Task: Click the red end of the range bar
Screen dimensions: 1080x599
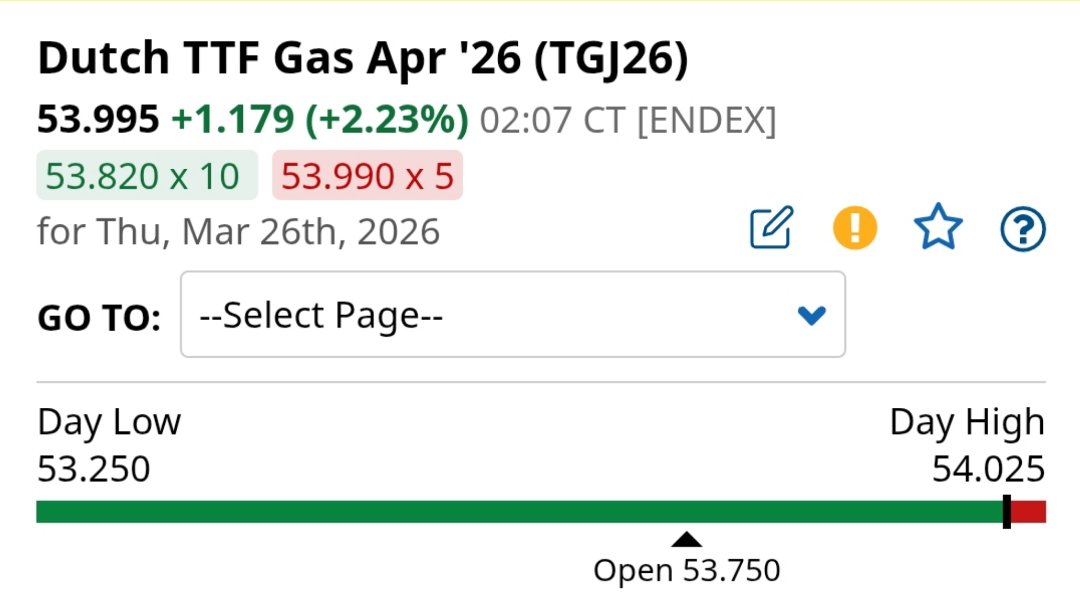Action: [x=1029, y=512]
